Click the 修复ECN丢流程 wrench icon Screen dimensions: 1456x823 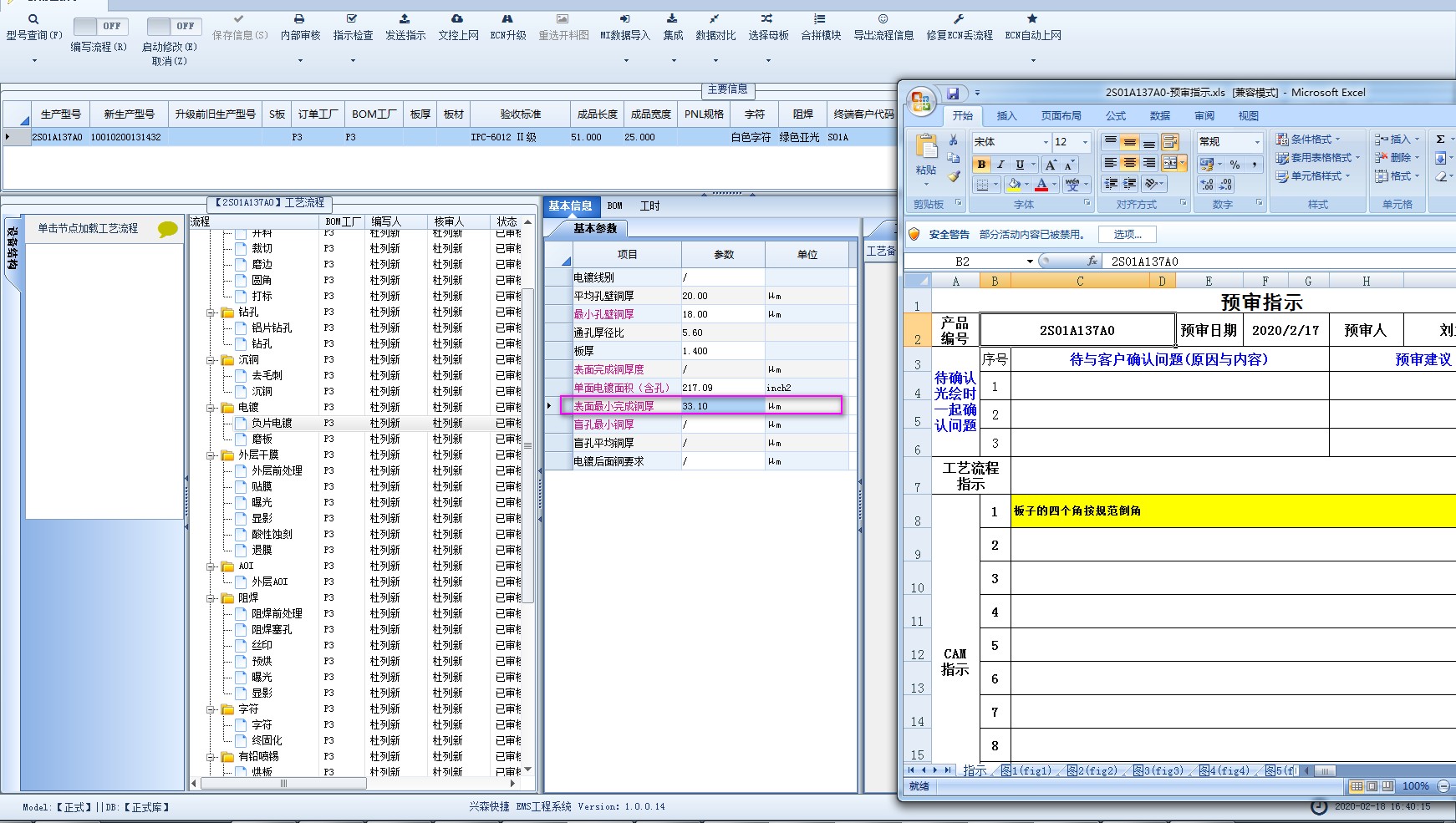coord(959,18)
